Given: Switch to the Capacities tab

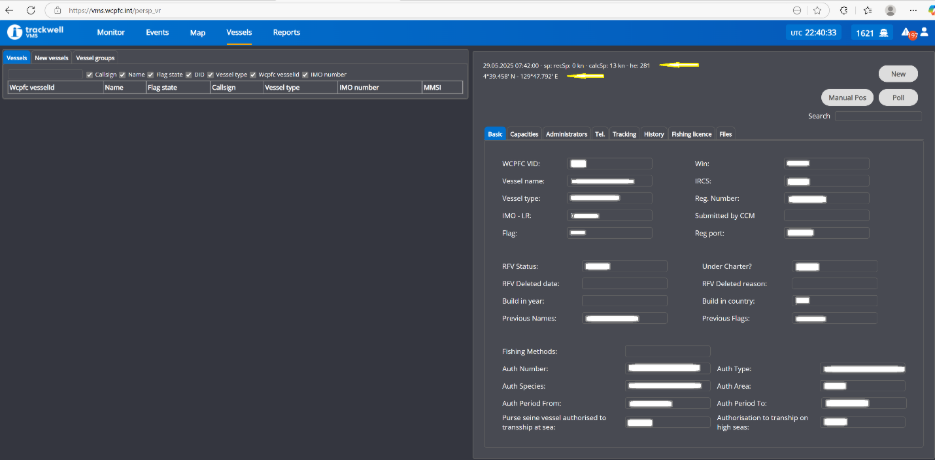Looking at the screenshot, I should pos(524,134).
